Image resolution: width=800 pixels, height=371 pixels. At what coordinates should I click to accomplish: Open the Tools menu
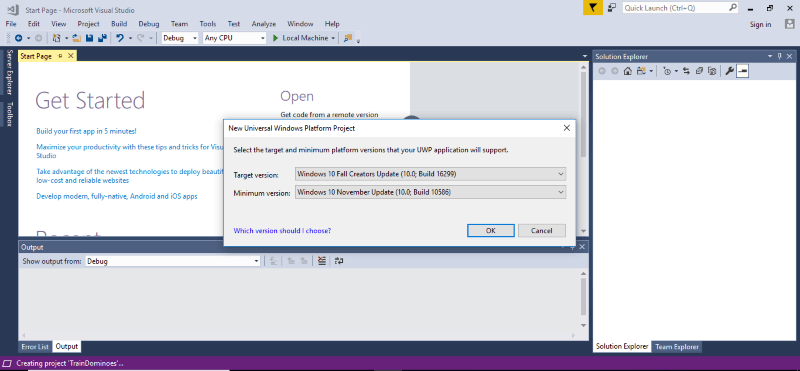click(208, 23)
